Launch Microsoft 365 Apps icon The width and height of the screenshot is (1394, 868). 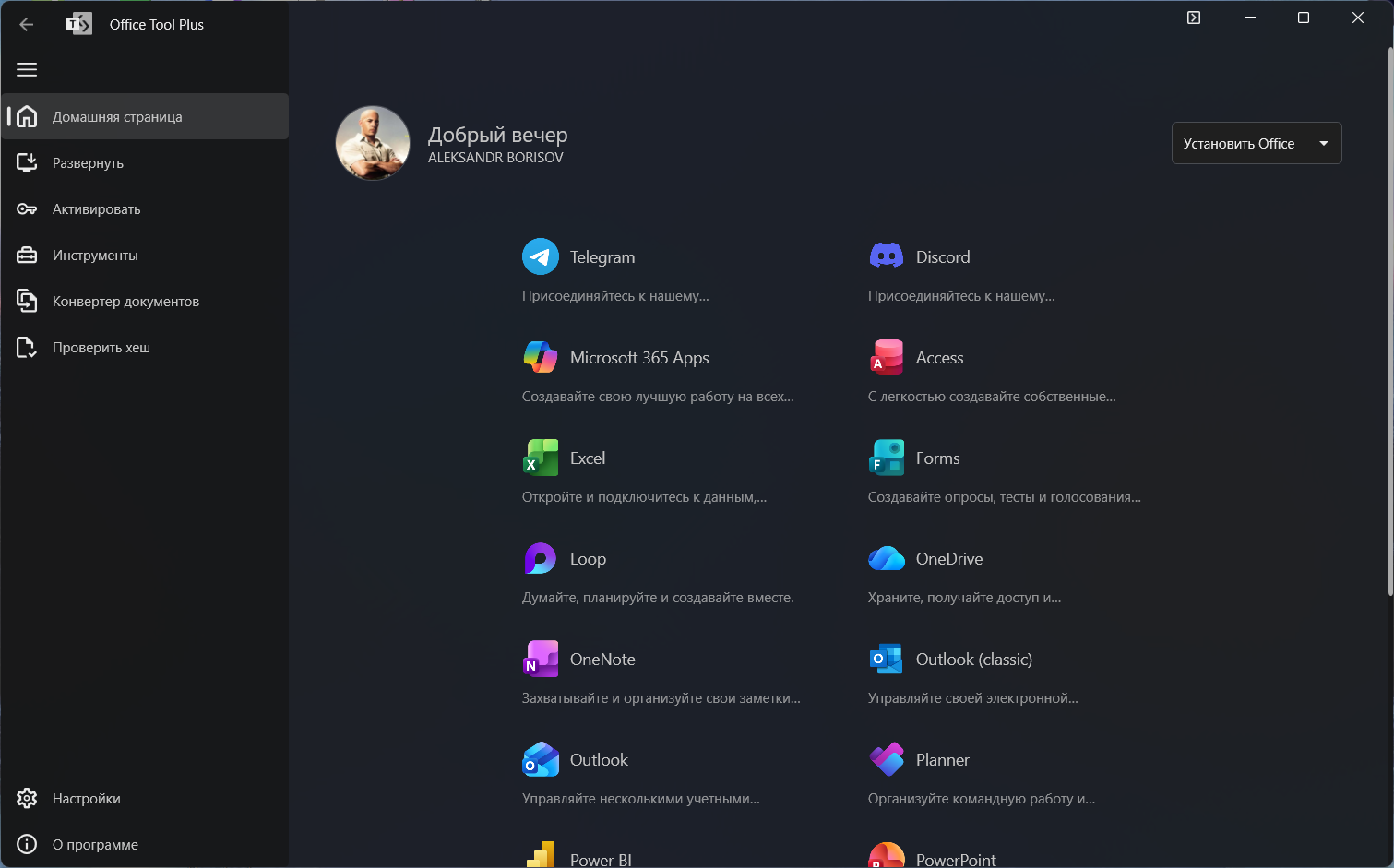(541, 357)
